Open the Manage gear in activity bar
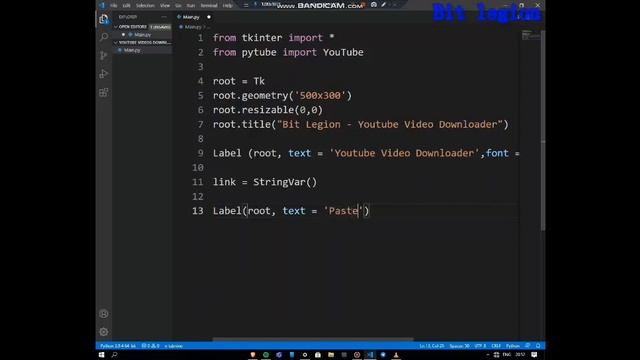The image size is (640, 360). click(x=104, y=332)
